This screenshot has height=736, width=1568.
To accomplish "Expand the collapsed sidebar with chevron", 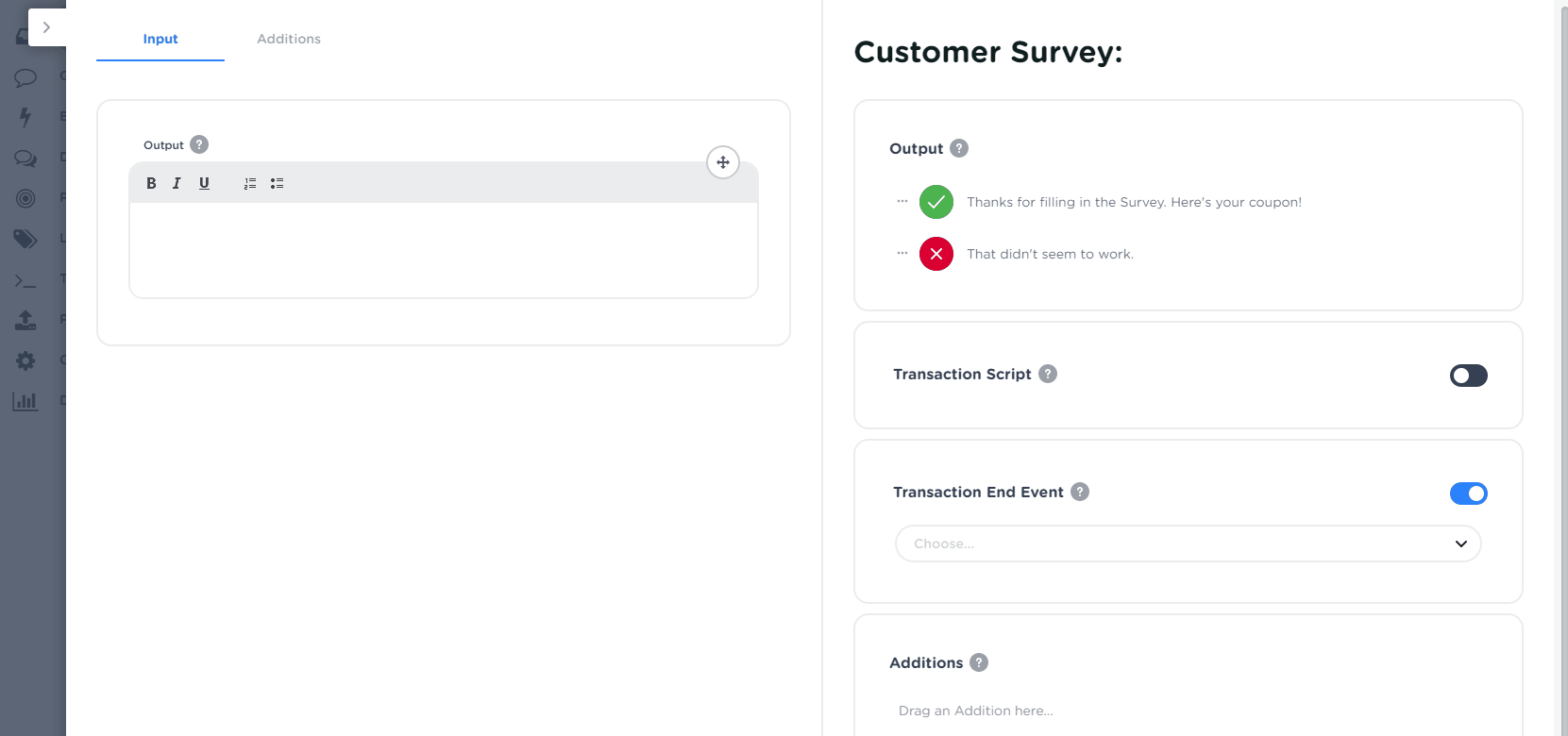I will click(x=46, y=27).
